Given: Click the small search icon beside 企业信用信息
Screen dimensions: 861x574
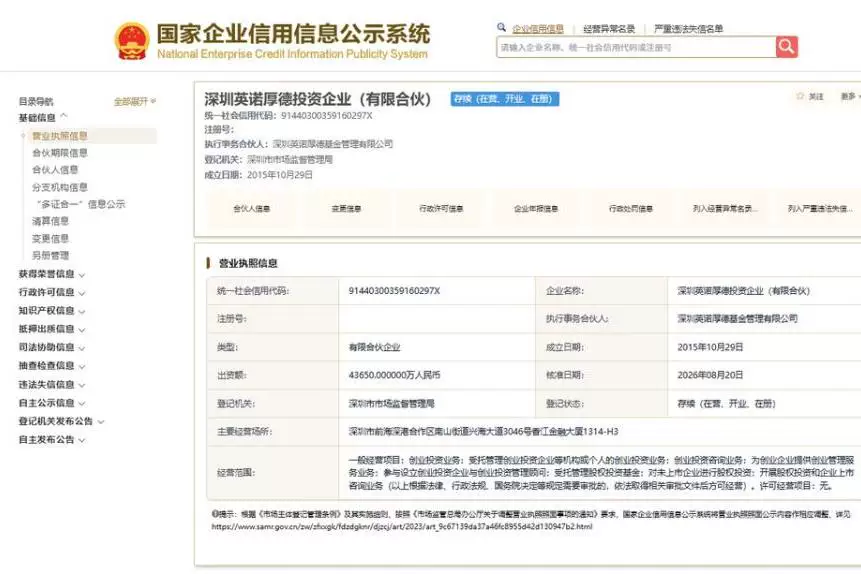Looking at the screenshot, I should [x=501, y=27].
